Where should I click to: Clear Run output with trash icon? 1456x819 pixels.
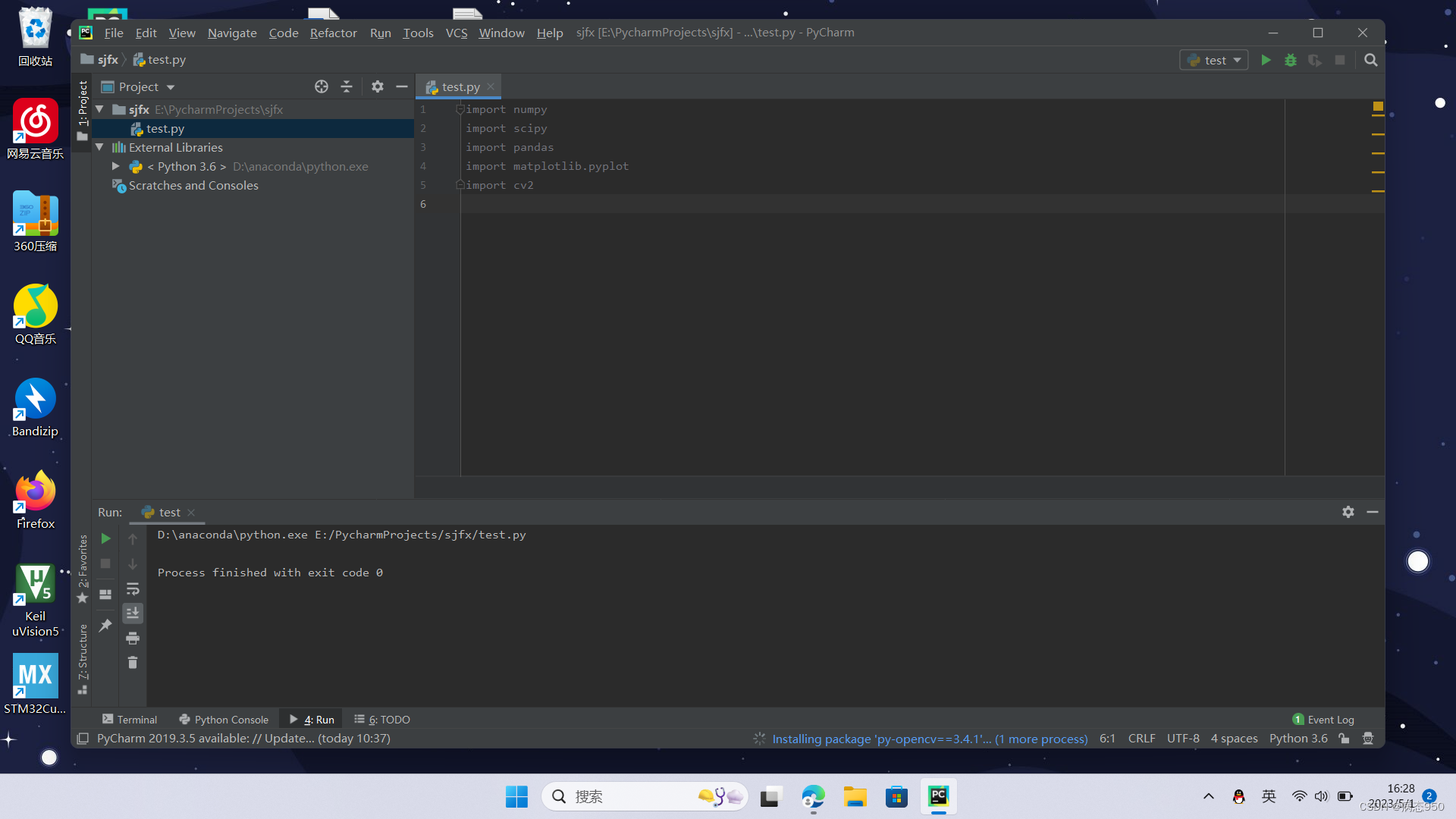point(133,663)
